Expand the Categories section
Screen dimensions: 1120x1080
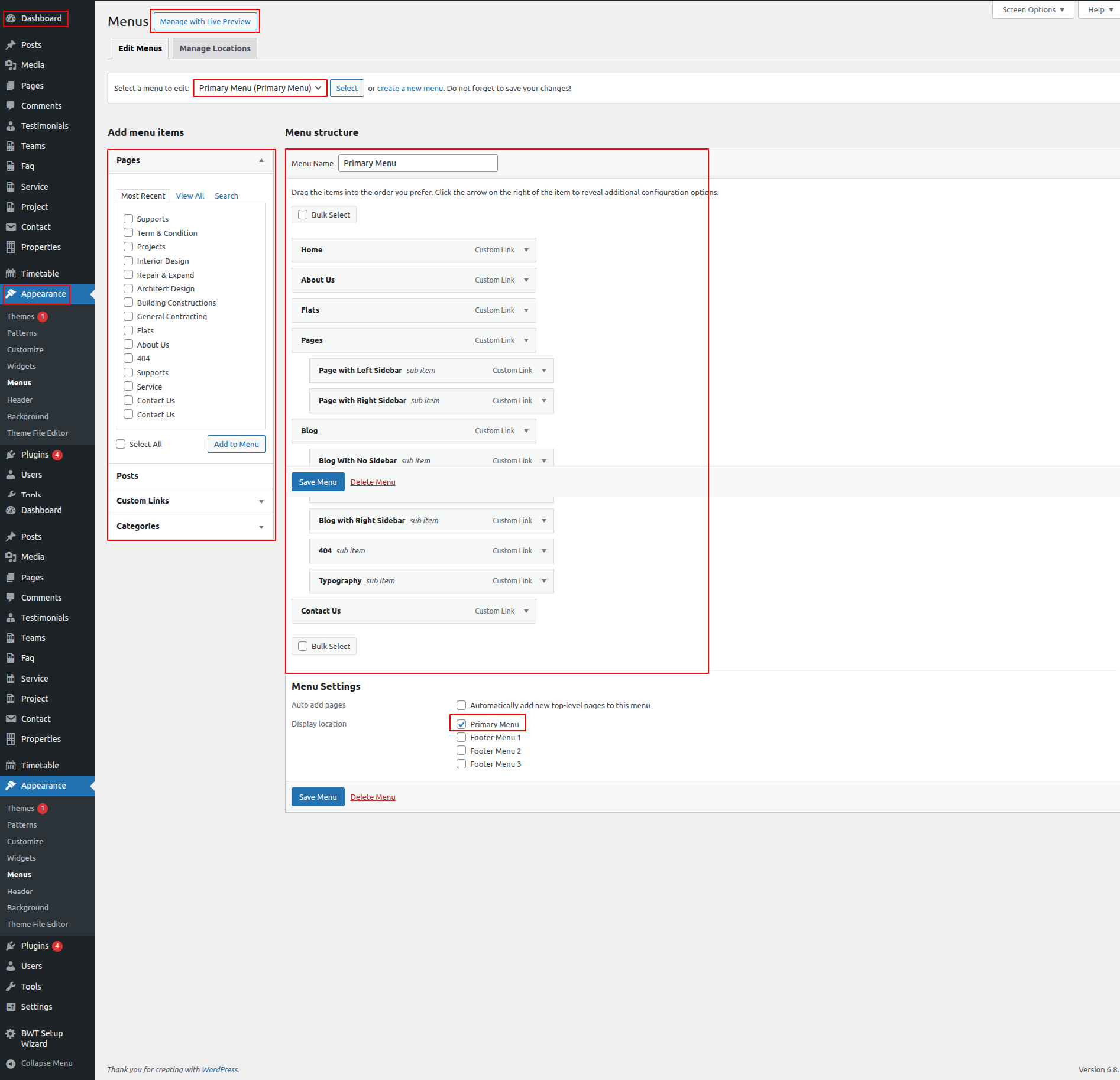point(261,527)
